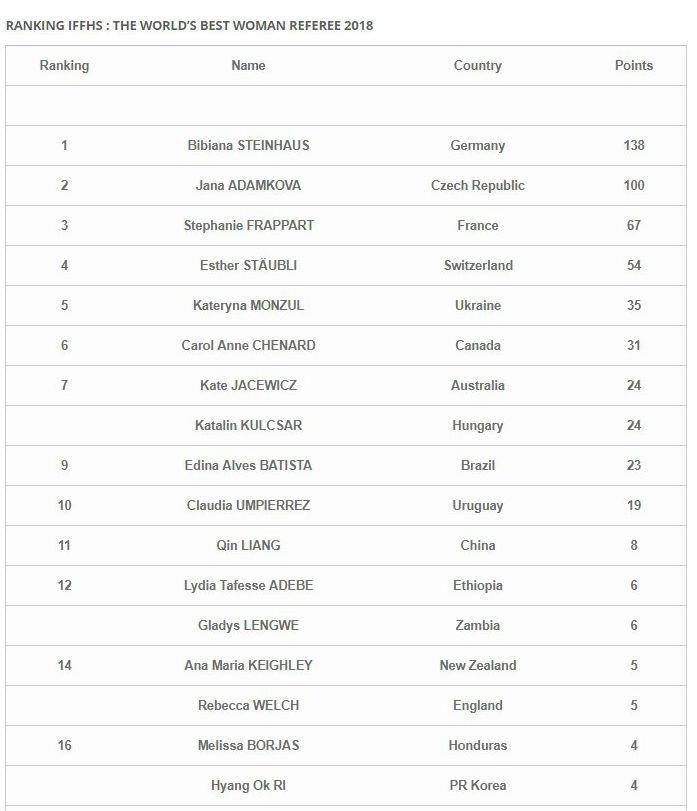The image size is (697, 811).
Task: Click ranking number 9 cell
Action: coord(64,466)
